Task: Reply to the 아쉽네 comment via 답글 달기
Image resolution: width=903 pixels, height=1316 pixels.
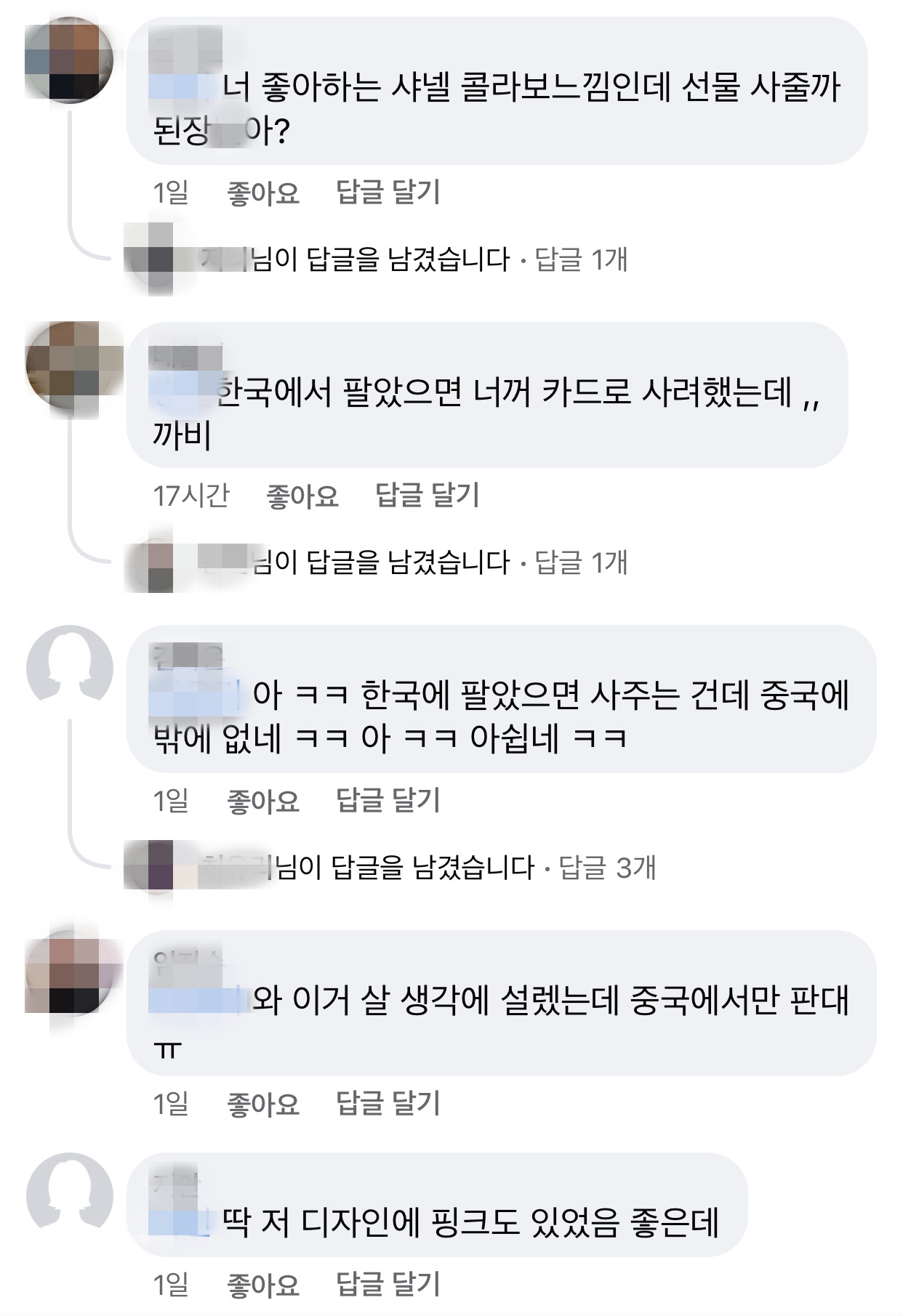Action: 388,801
